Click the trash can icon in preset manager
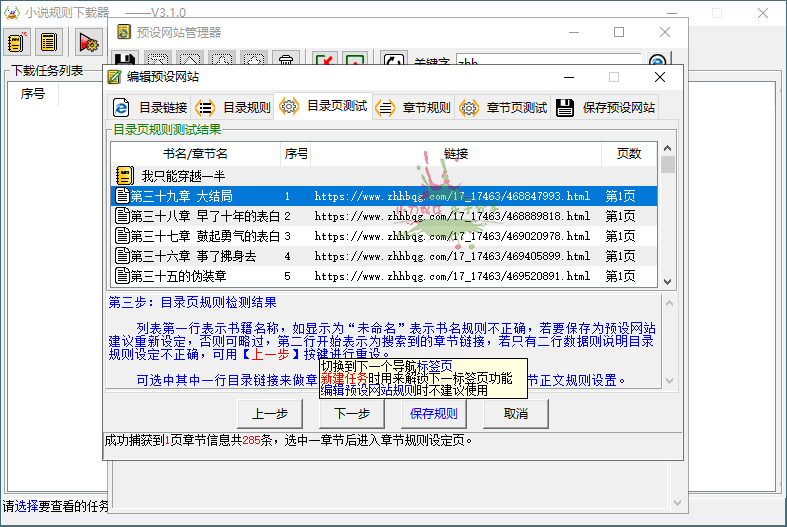 pyautogui.click(x=286, y=62)
